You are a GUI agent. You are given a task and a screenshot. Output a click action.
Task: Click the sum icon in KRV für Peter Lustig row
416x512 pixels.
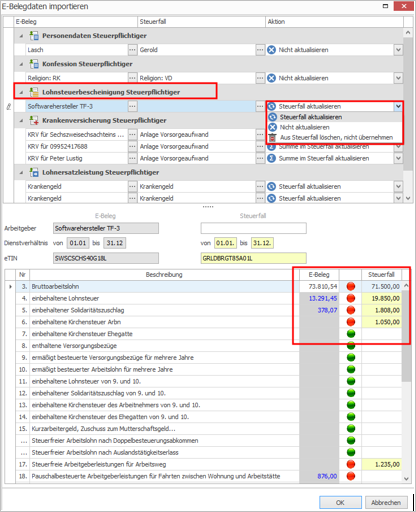[x=272, y=158]
